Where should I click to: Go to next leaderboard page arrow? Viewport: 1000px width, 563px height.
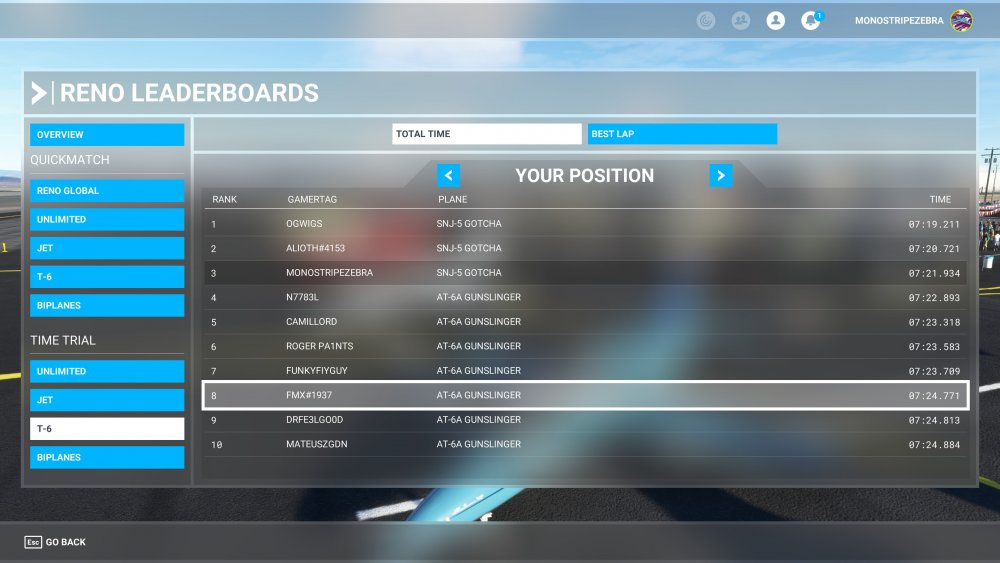point(721,175)
